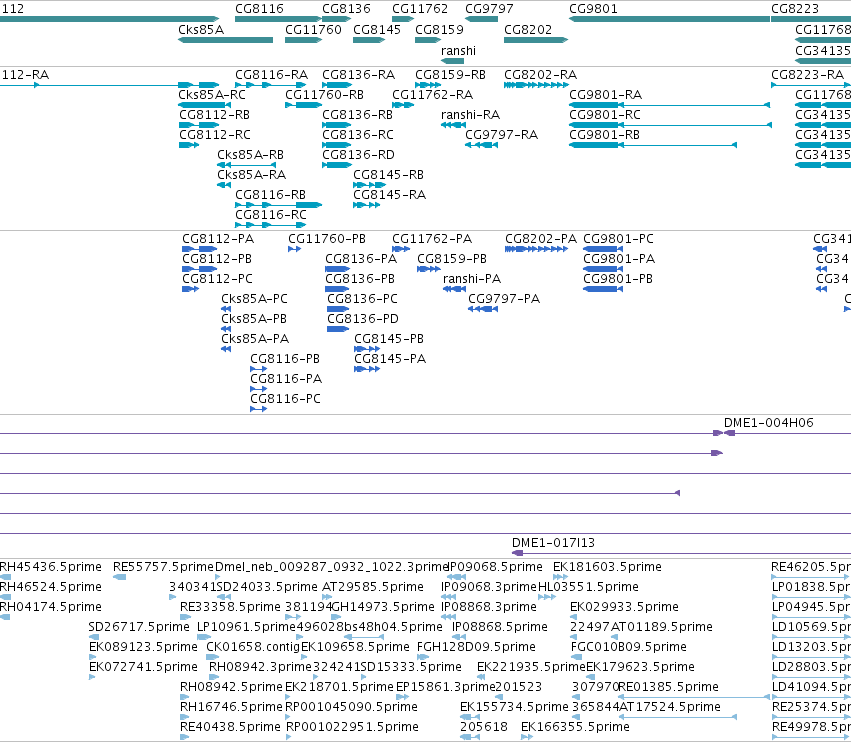Click the CG8159-RB transcript label
Viewport: 851px width, 742px height.
(x=450, y=75)
